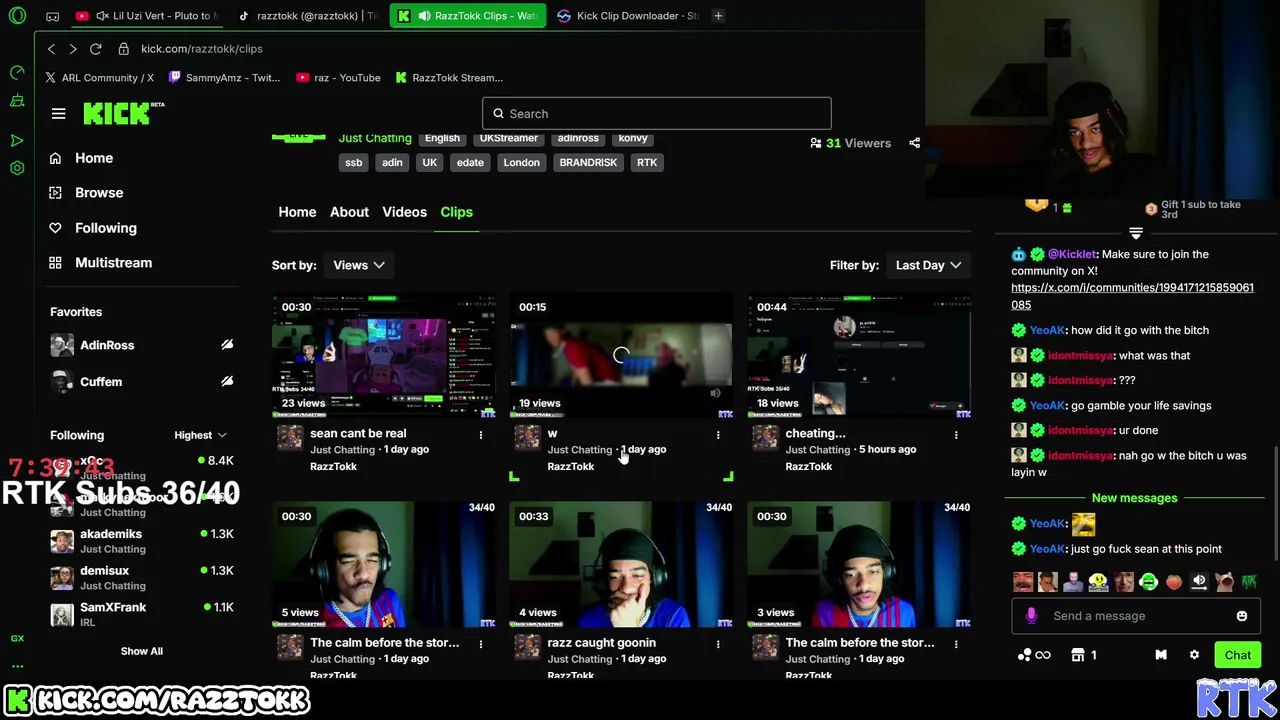Open options for 'razz caught goonin' clip
Image resolution: width=1280 pixels, height=720 pixels.
tap(718, 644)
